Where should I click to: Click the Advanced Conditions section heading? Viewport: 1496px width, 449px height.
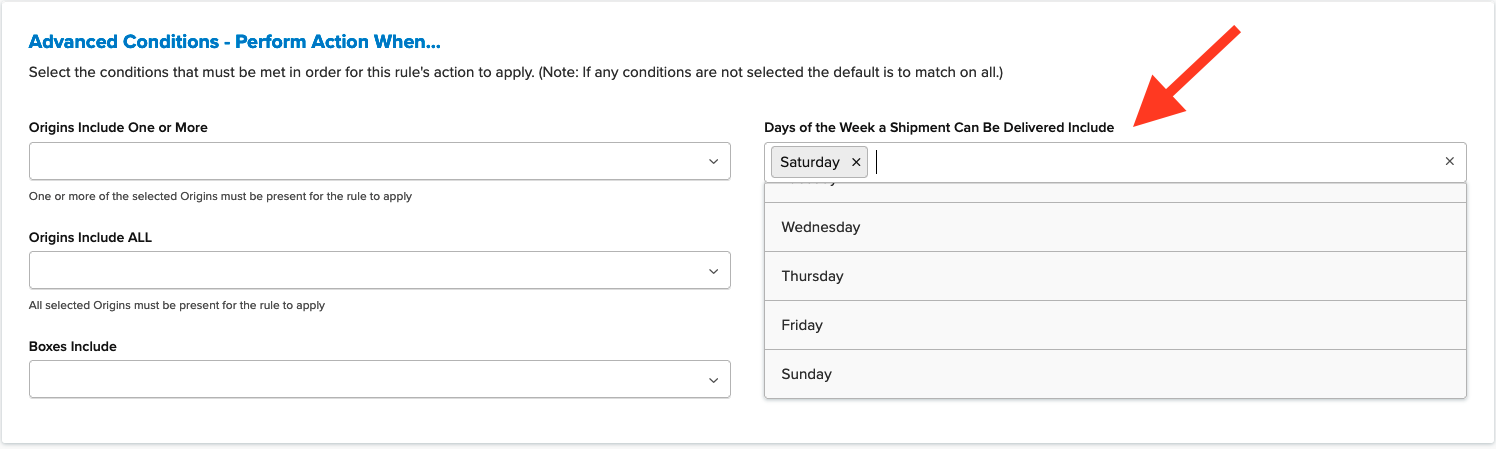point(235,42)
